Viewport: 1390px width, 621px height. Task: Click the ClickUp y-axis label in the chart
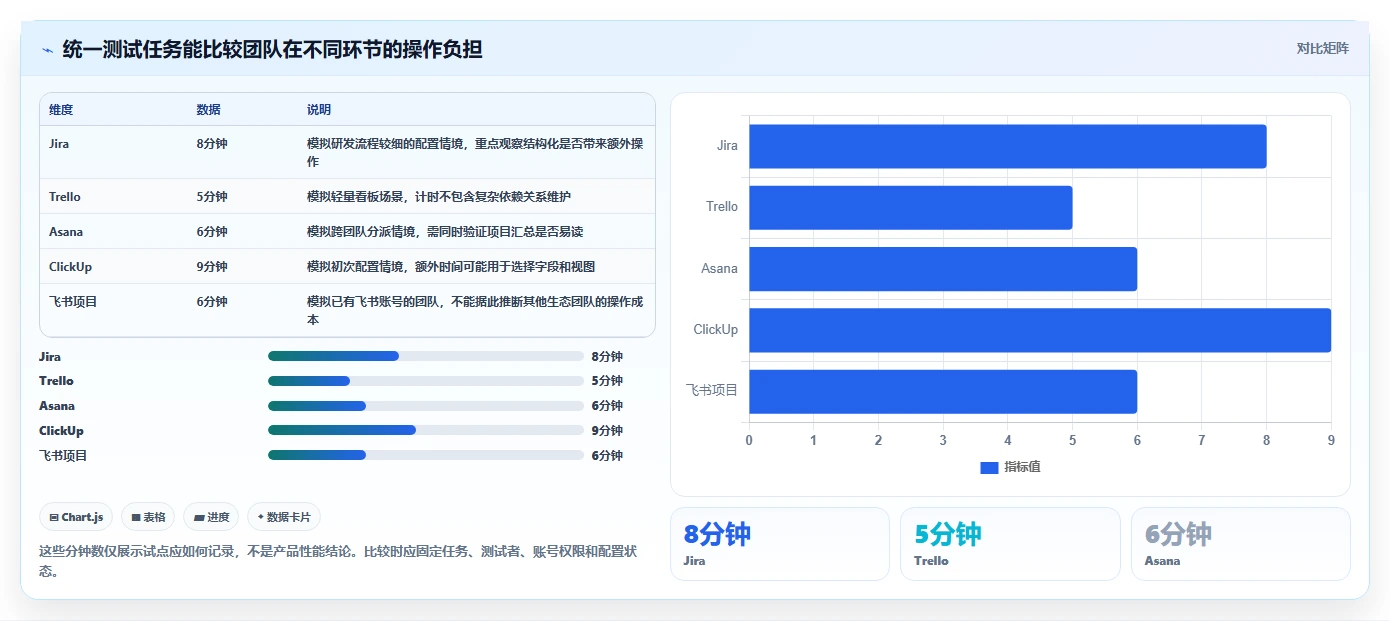[x=716, y=330]
